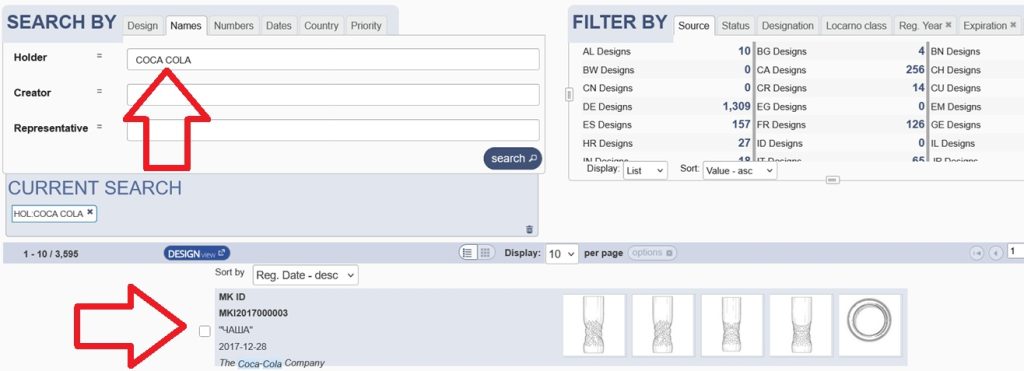Tick the MKI2017000003 result checkbox
The image size is (1024, 371).
coord(204,331)
